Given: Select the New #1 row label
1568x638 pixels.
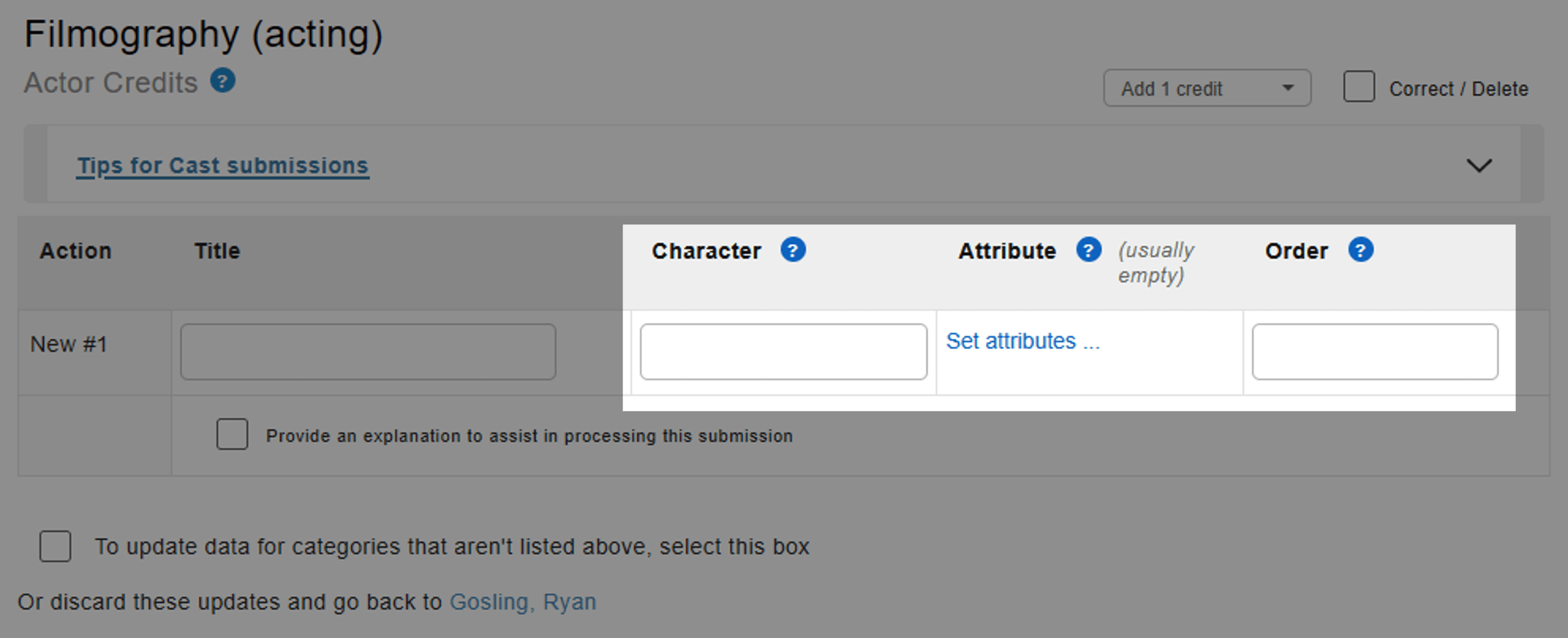Looking at the screenshot, I should pos(69,344).
